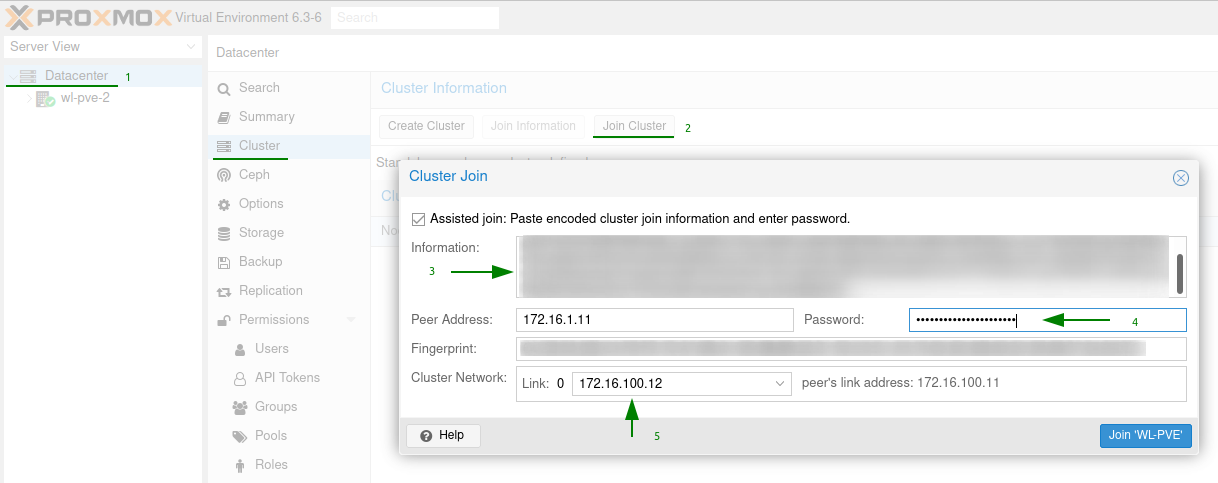
Task: Click the Information text area
Action: pyautogui.click(x=851, y=267)
